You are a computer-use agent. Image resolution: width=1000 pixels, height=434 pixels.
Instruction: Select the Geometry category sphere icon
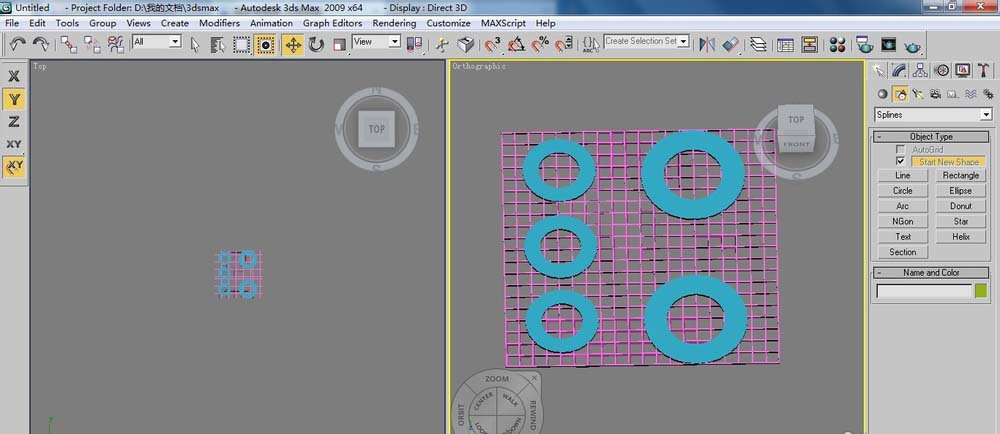883,94
